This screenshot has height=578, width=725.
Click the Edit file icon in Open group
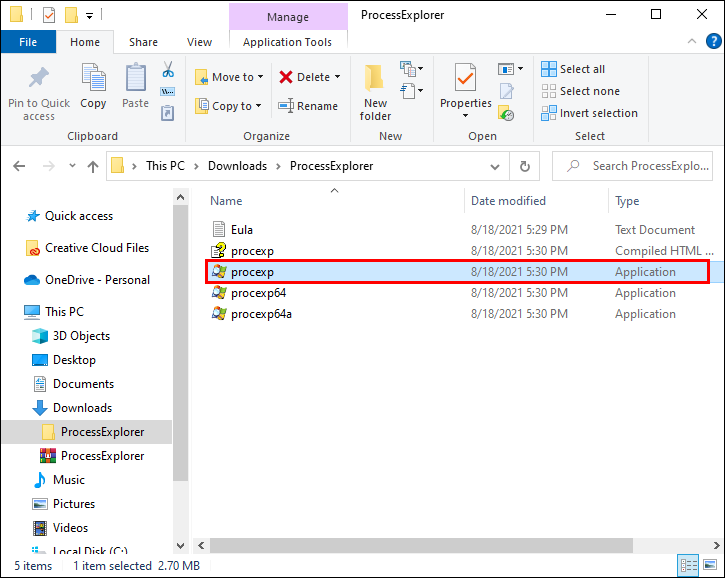point(506,91)
